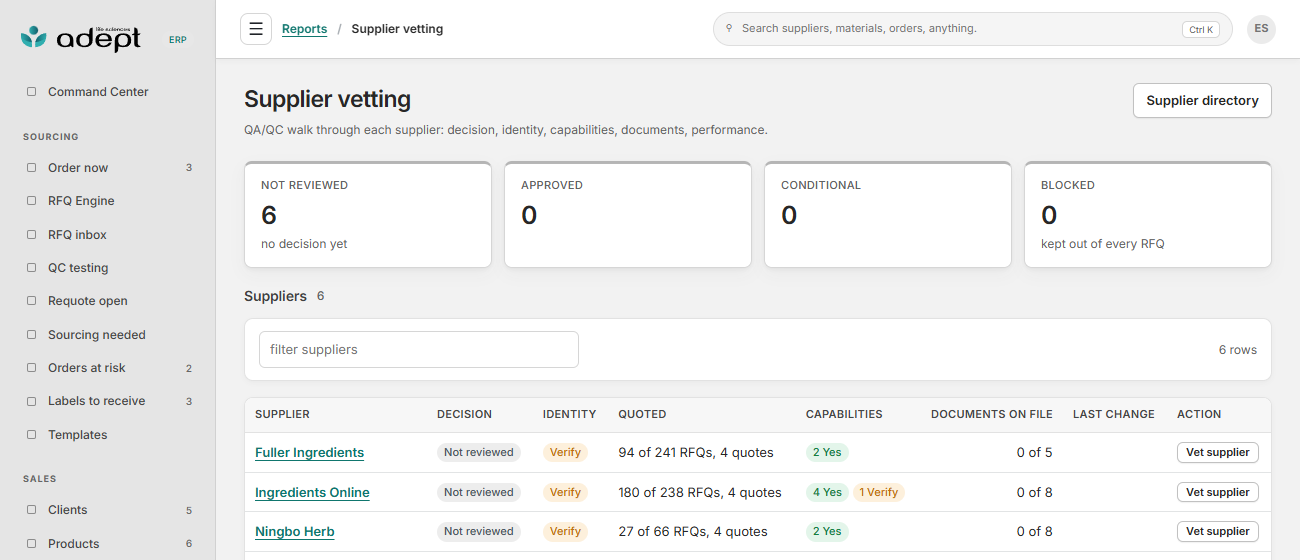Screen dimensions: 1300x560
Task: Click the Reports breadcrumb link
Action: tap(304, 29)
